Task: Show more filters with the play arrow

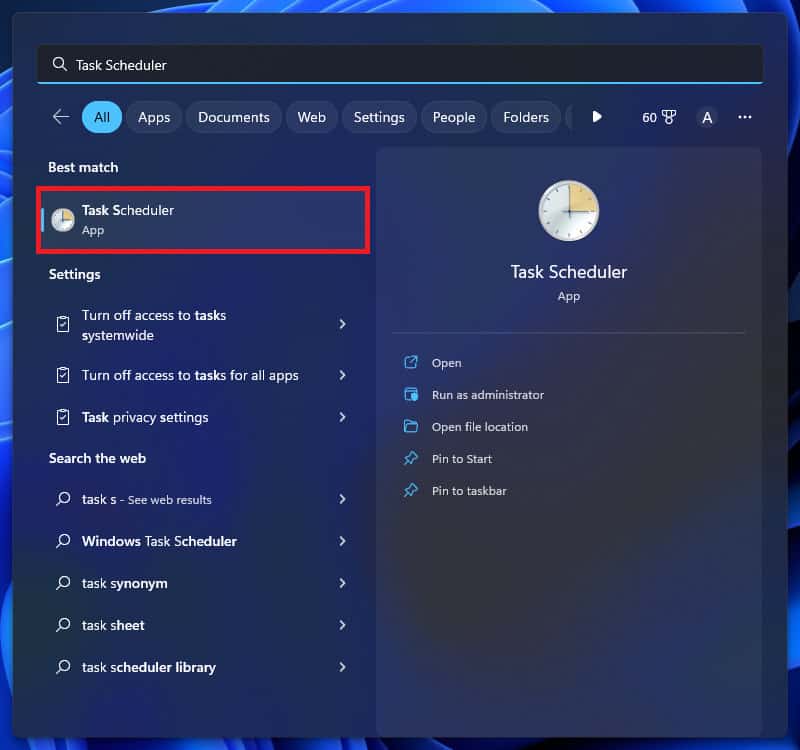Action: [597, 117]
